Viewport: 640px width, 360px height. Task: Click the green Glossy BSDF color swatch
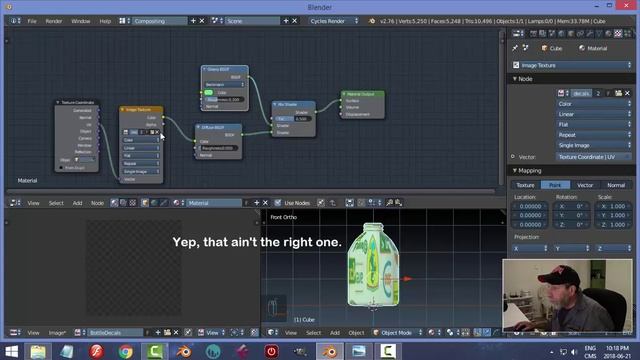pos(209,92)
